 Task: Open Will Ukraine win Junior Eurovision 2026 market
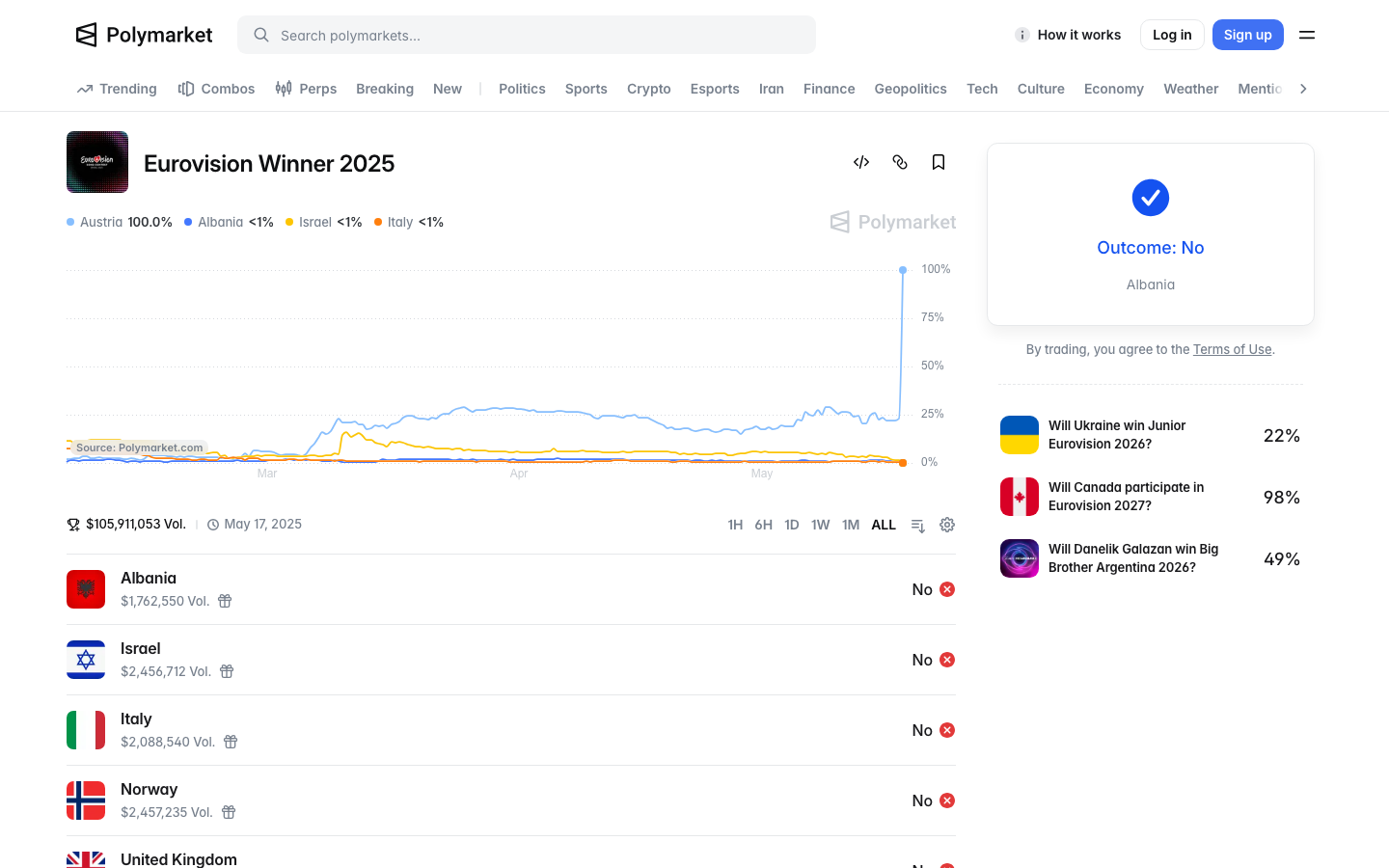tap(1151, 435)
